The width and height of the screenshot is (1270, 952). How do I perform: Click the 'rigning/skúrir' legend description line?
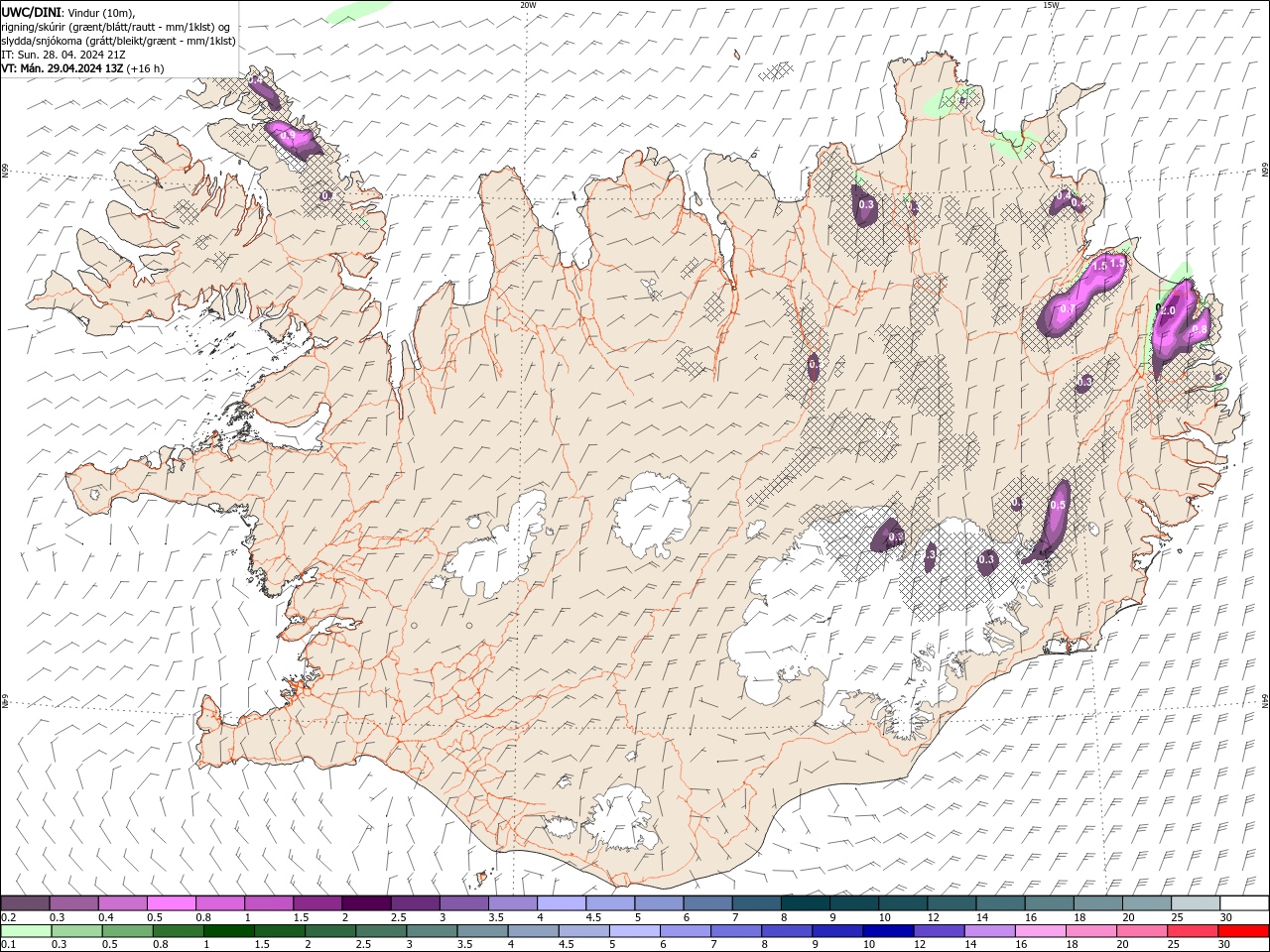coord(116,27)
